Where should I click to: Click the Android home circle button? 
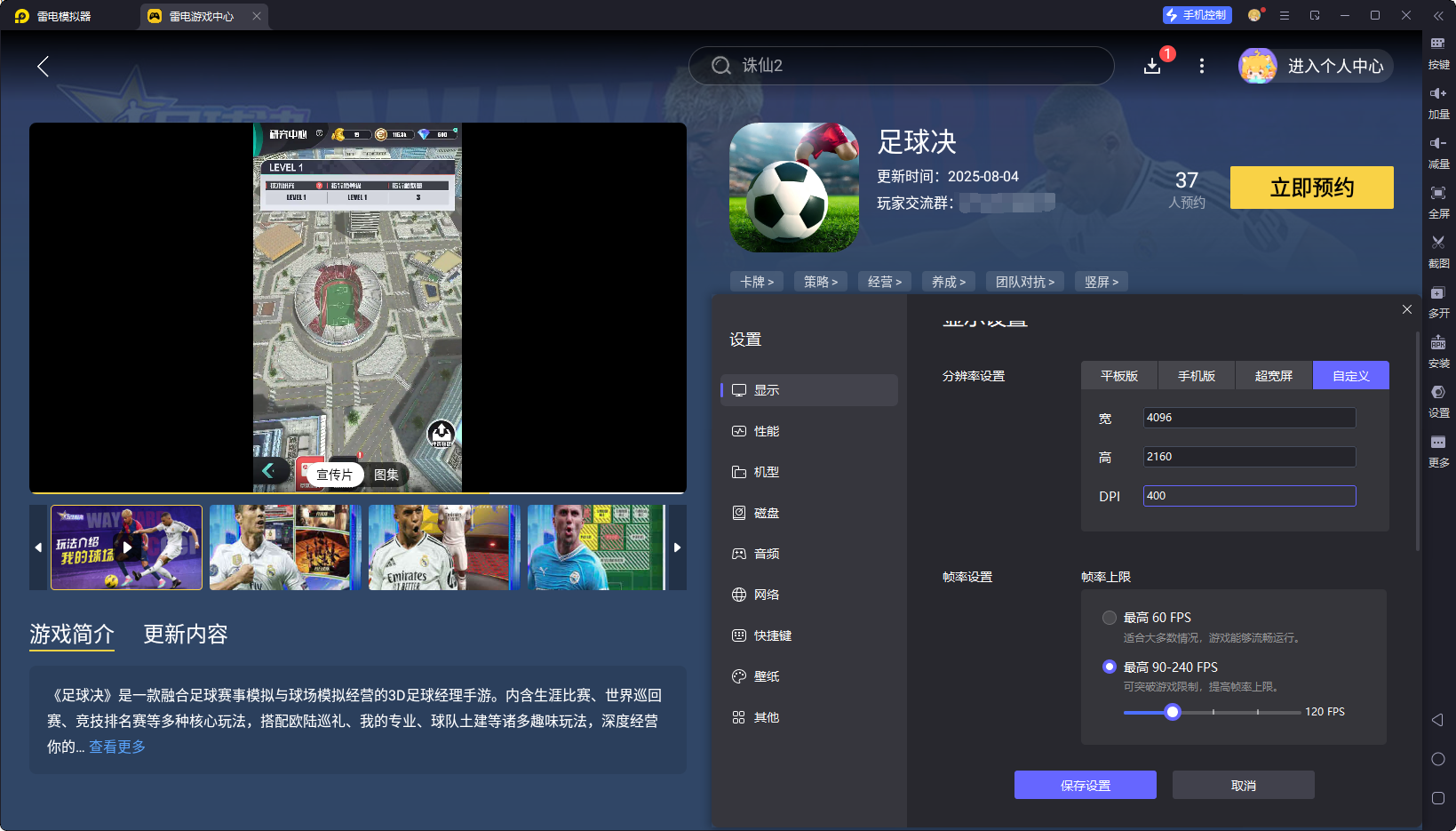coord(1438,759)
